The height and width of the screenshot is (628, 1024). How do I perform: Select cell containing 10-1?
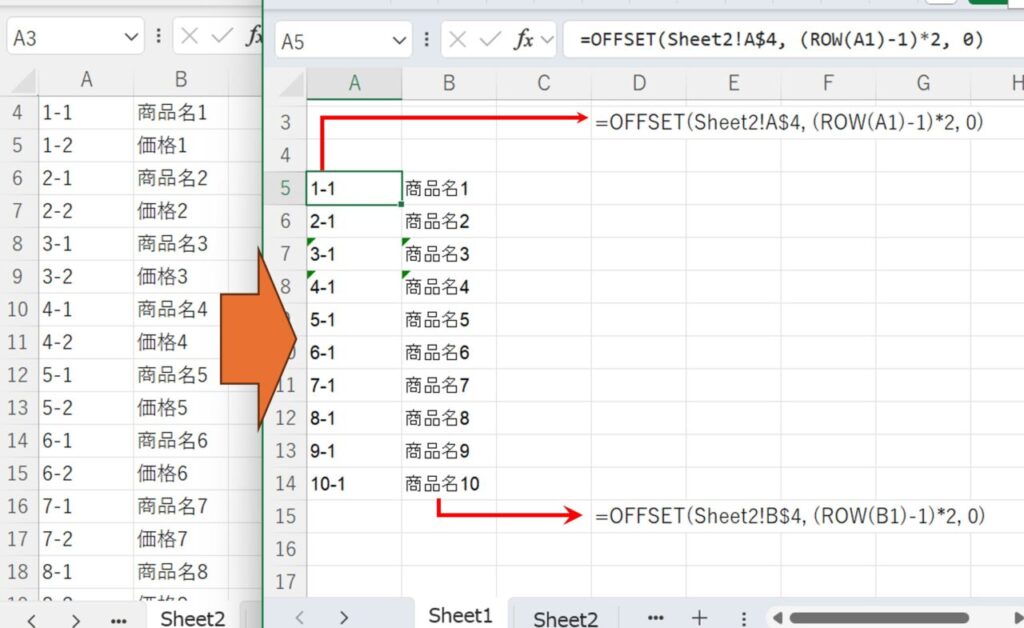[x=354, y=483]
